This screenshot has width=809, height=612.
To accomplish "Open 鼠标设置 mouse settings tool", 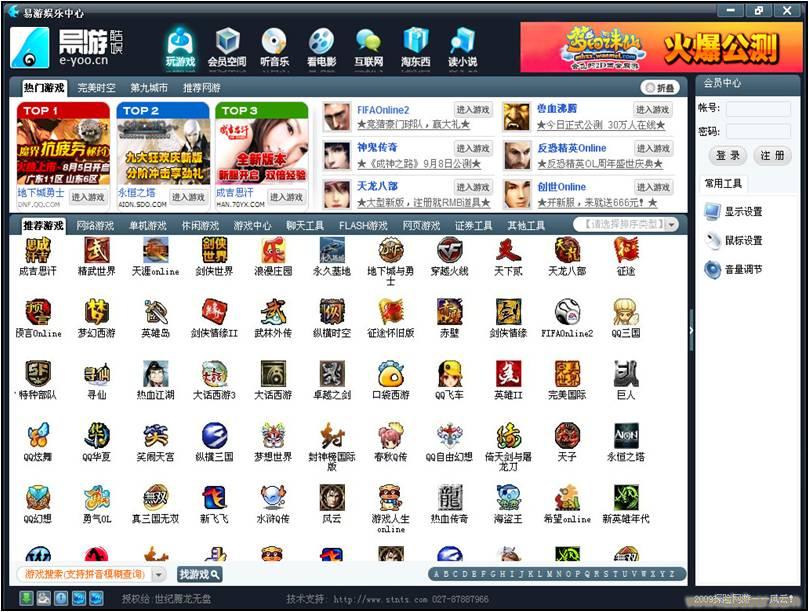I will pyautogui.click(x=733, y=240).
